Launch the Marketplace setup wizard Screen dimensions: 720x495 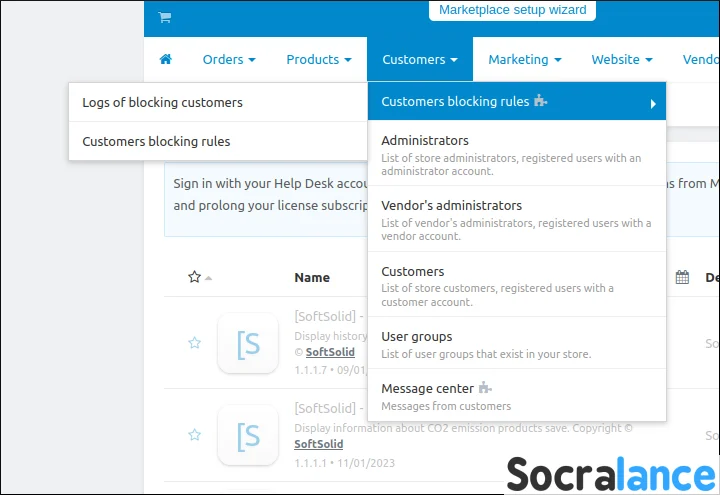514,11
